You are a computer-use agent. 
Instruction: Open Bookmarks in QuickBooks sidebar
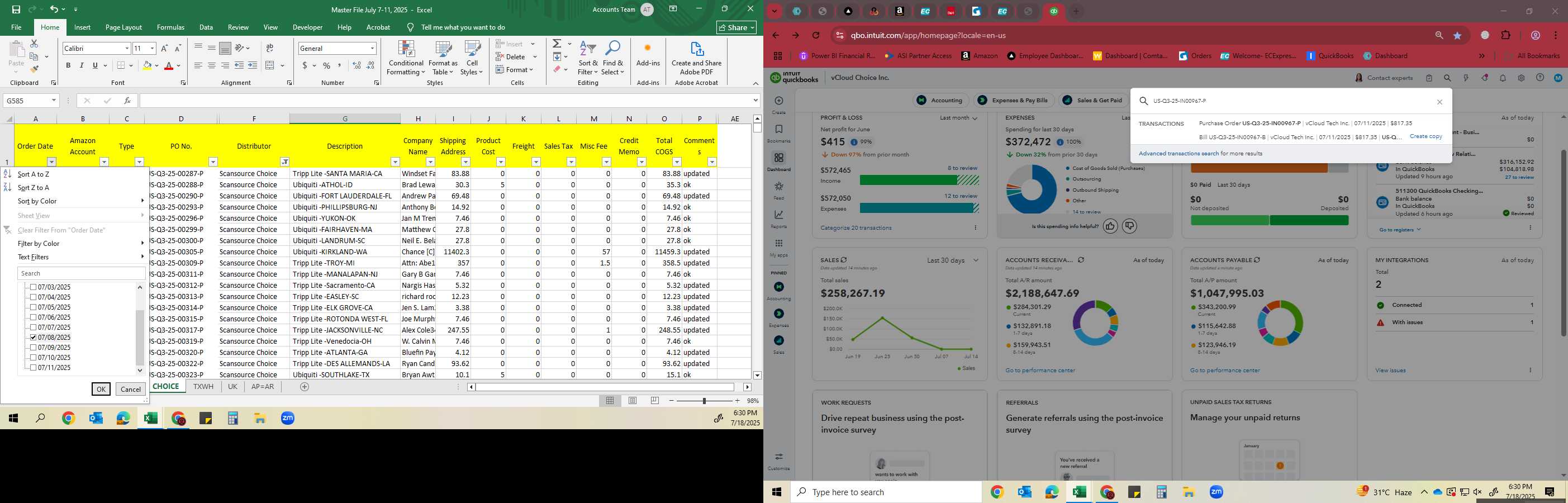pyautogui.click(x=778, y=134)
